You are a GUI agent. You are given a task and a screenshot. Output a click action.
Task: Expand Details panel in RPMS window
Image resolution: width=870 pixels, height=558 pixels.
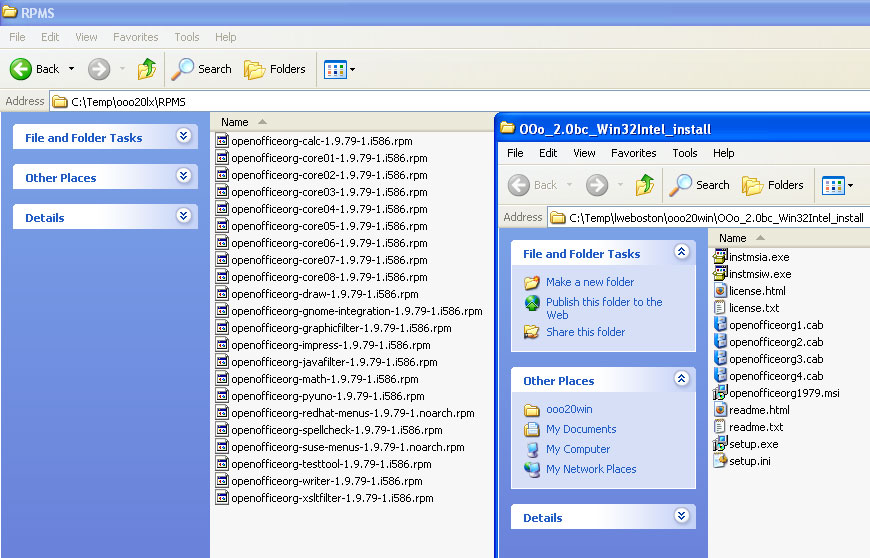point(183,216)
